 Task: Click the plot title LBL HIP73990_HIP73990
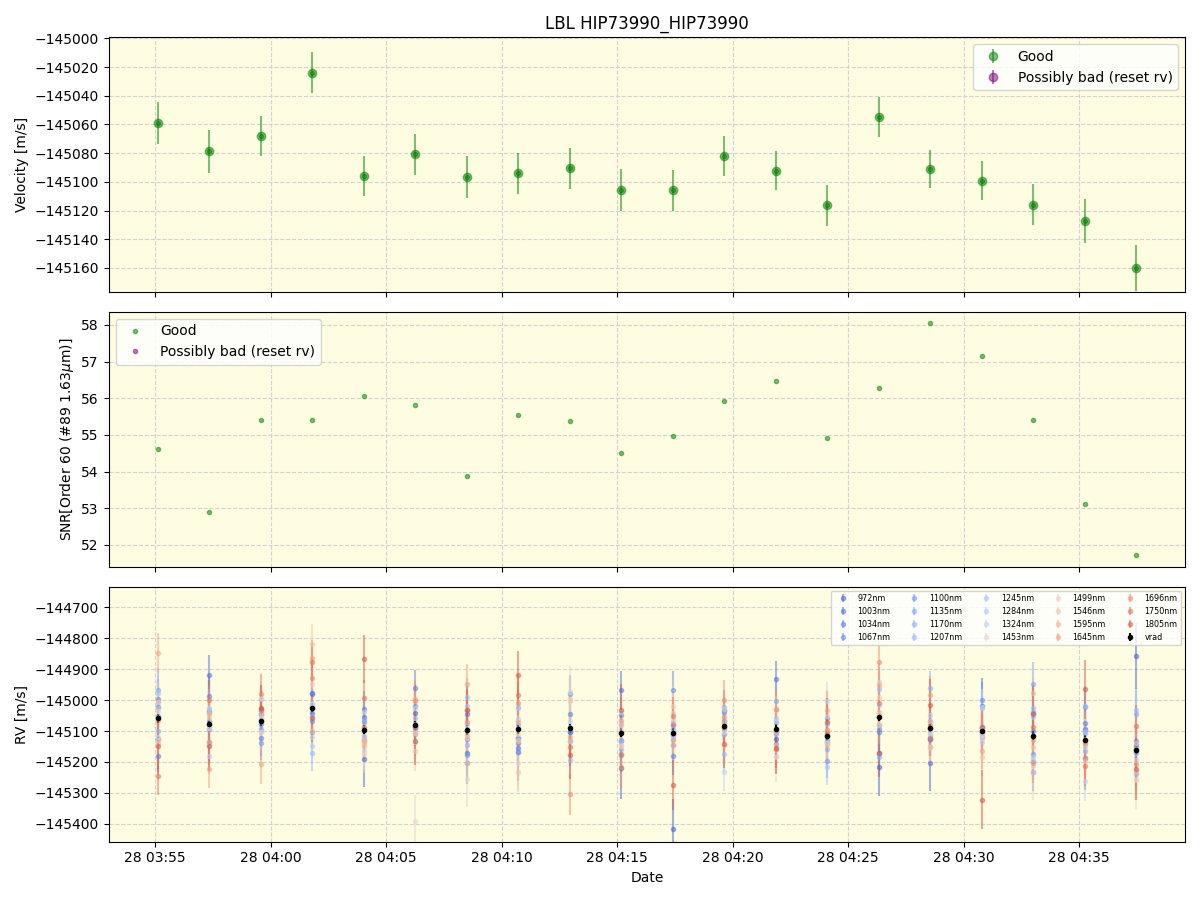pyautogui.click(x=646, y=23)
